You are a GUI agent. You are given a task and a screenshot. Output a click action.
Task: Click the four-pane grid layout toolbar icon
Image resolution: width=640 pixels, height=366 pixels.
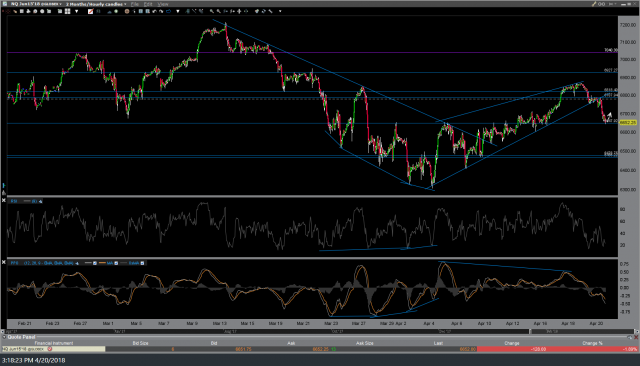(67, 11)
